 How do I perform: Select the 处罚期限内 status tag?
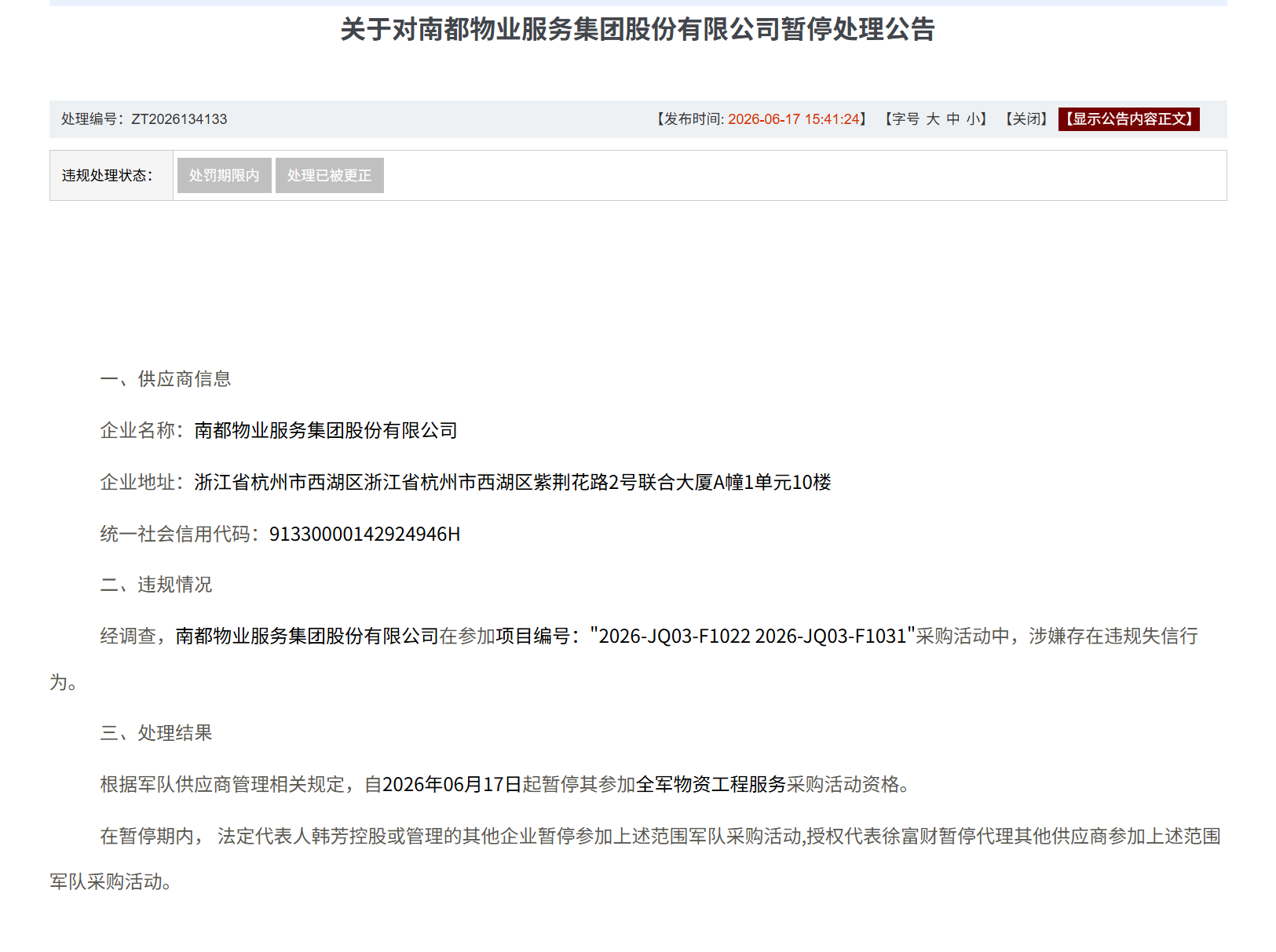(225, 175)
